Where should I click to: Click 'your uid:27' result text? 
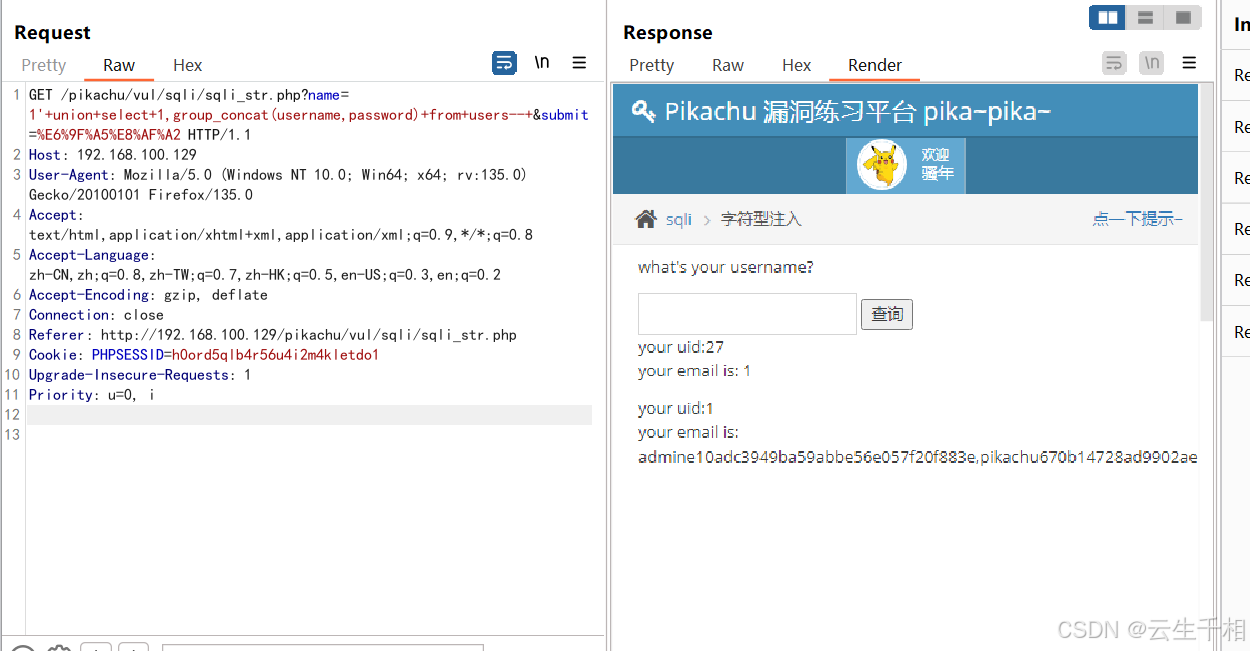(681, 347)
